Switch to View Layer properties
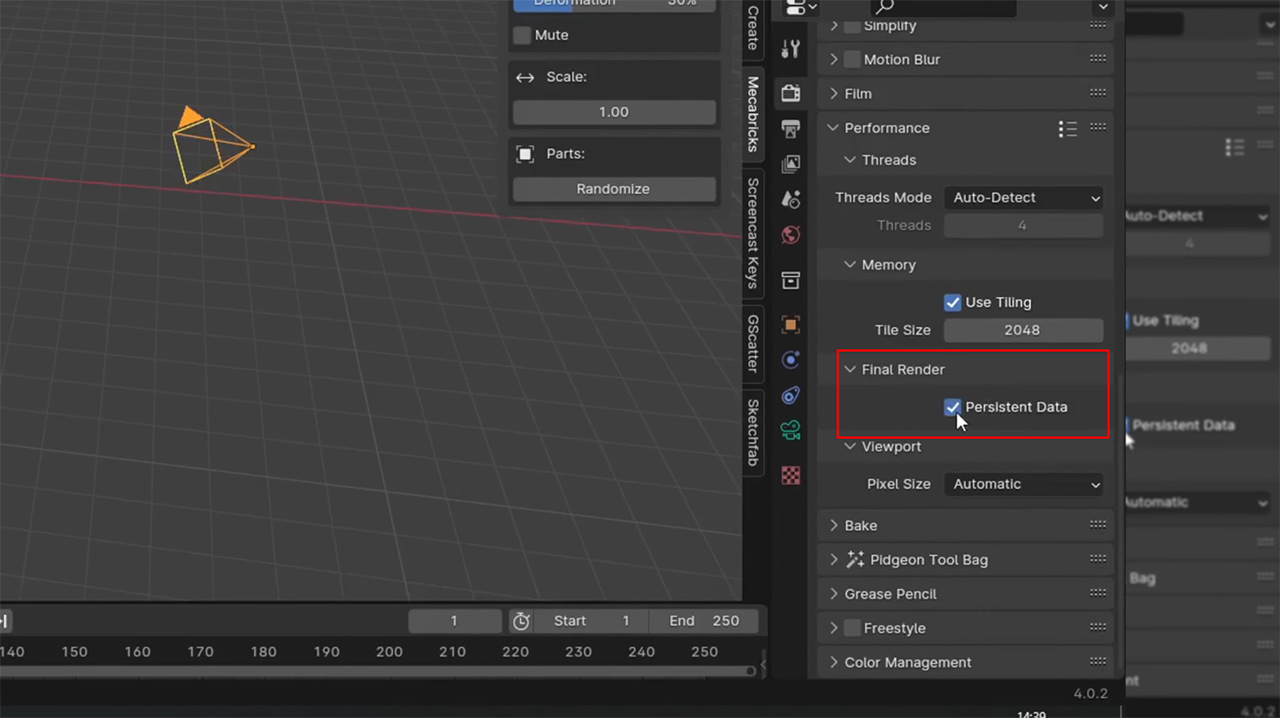Image resolution: width=1280 pixels, height=718 pixels. 790,163
